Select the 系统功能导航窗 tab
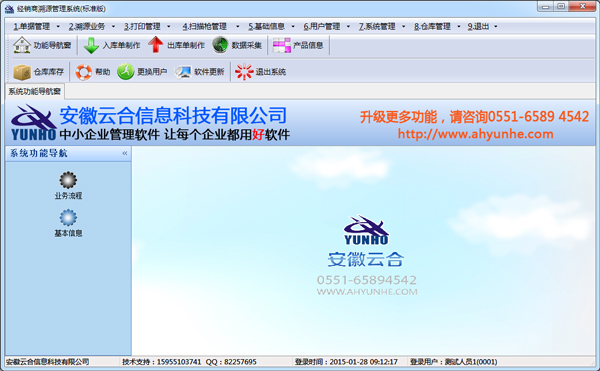 35,91
